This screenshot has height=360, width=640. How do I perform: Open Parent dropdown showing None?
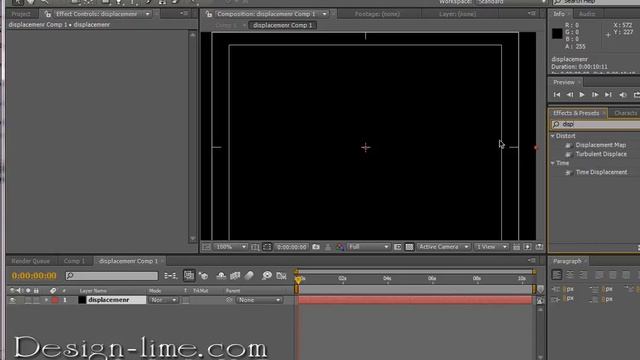point(260,300)
